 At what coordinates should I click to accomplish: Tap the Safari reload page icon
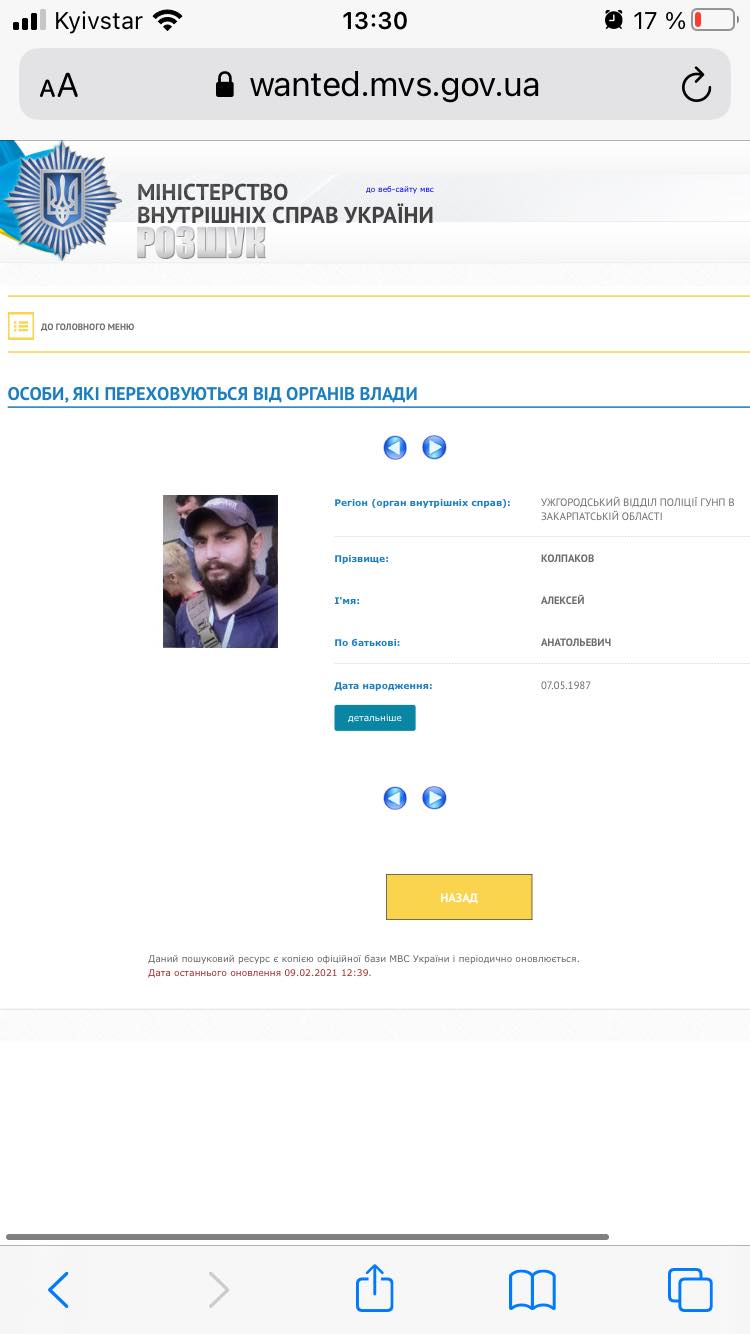tap(696, 86)
